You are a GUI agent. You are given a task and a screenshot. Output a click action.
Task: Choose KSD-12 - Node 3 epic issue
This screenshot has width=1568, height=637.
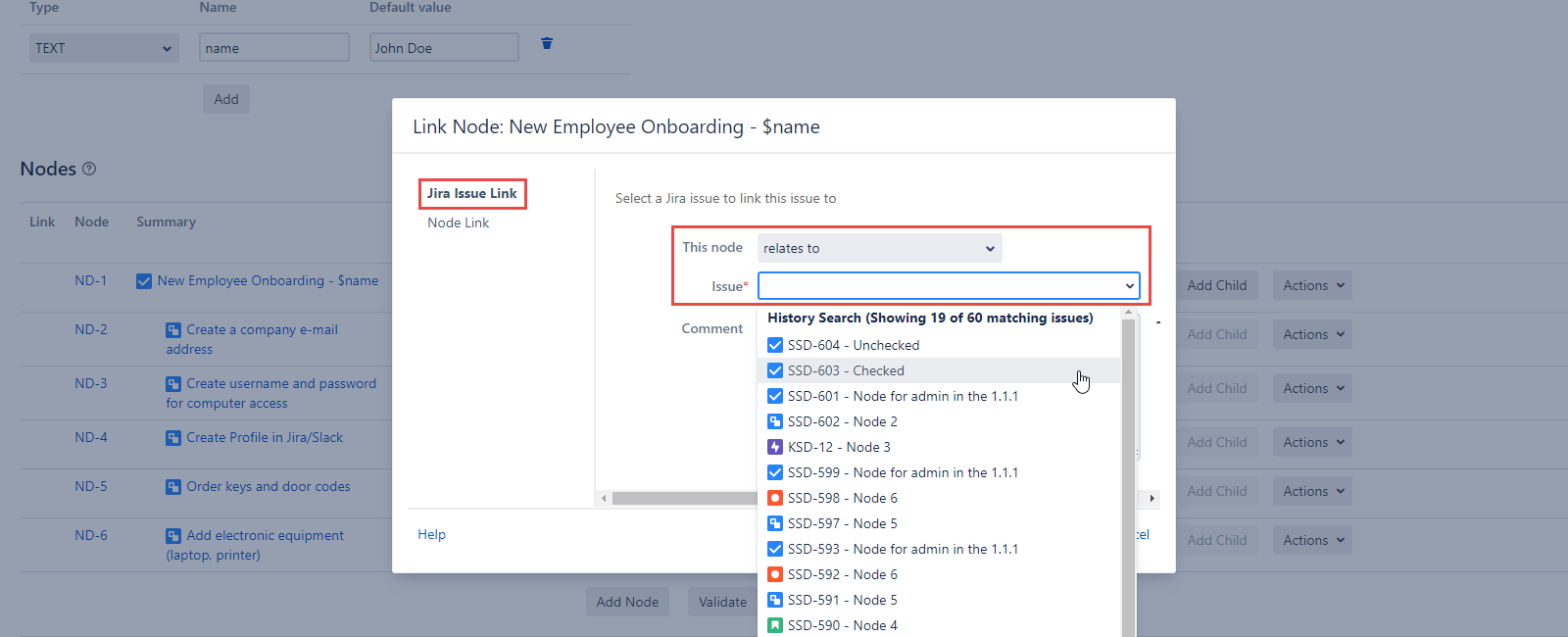838,447
